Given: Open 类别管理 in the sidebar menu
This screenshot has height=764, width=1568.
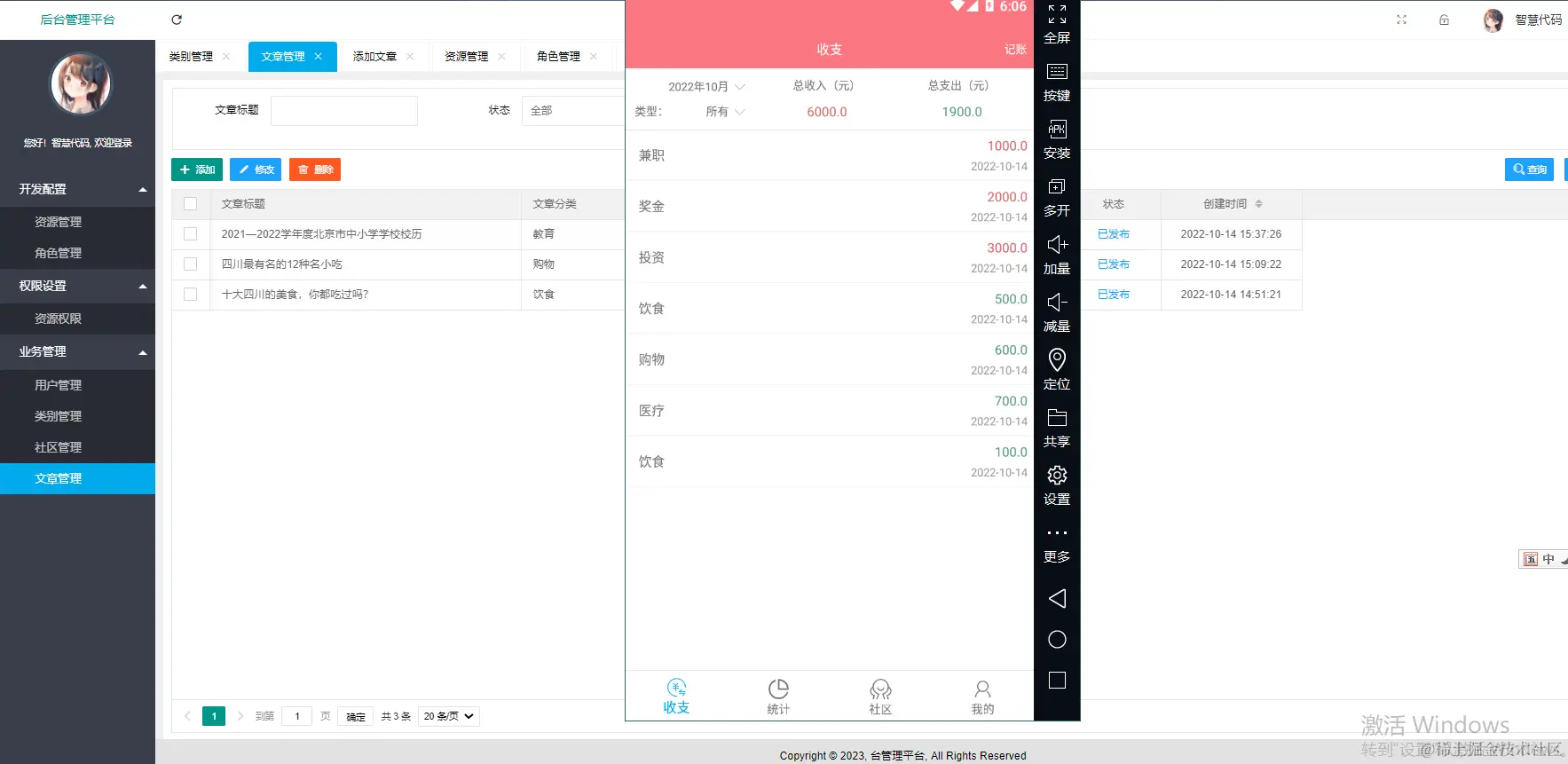Looking at the screenshot, I should [77, 416].
